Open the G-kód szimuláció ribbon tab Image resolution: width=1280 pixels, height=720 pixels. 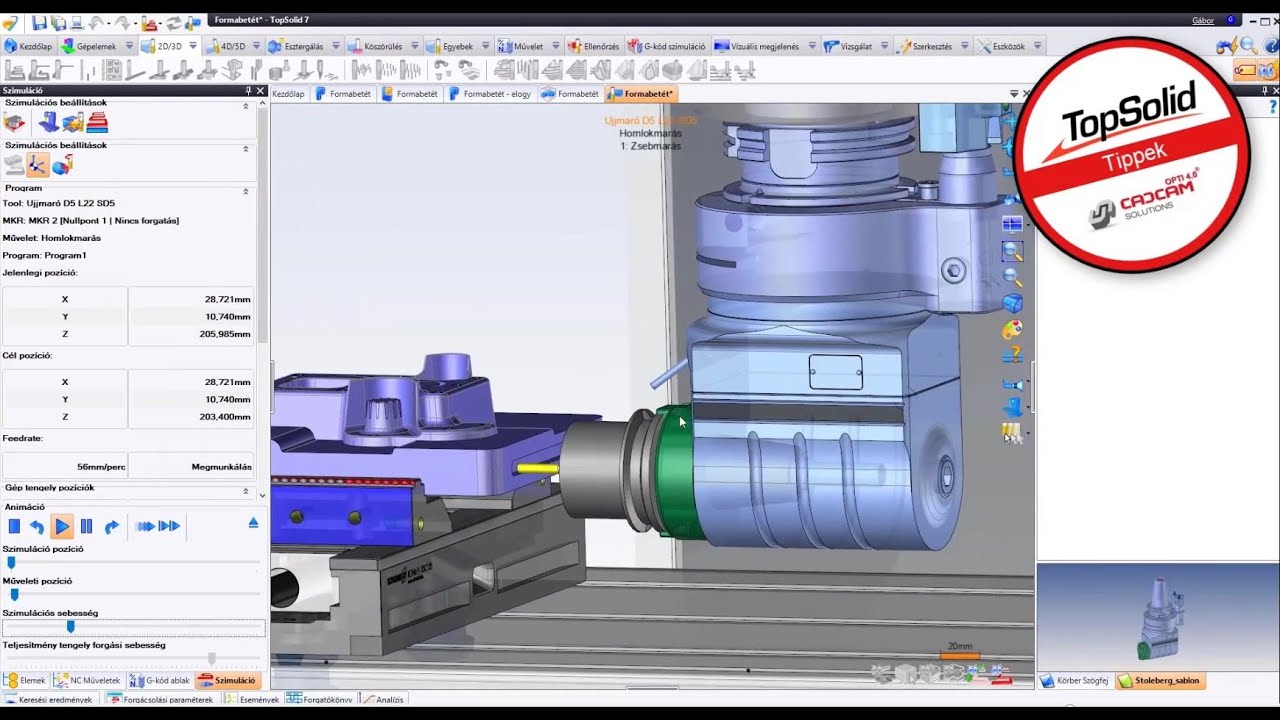click(x=666, y=46)
